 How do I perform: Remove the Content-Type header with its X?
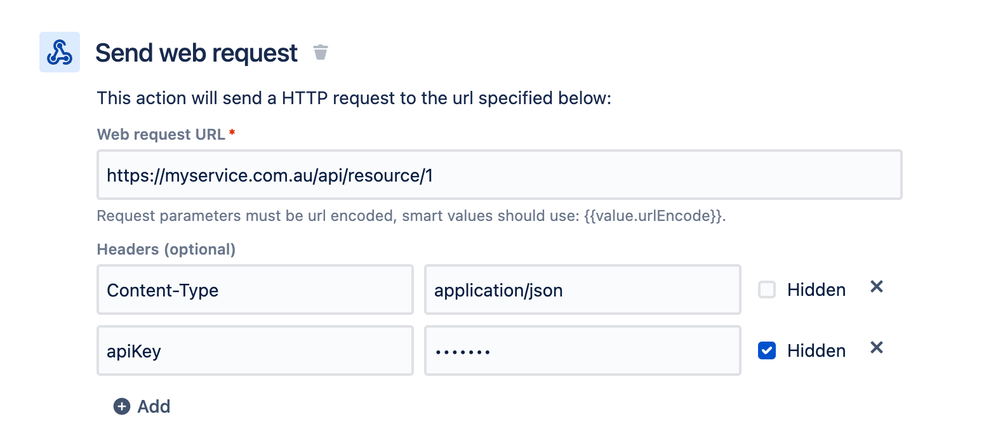point(876,287)
